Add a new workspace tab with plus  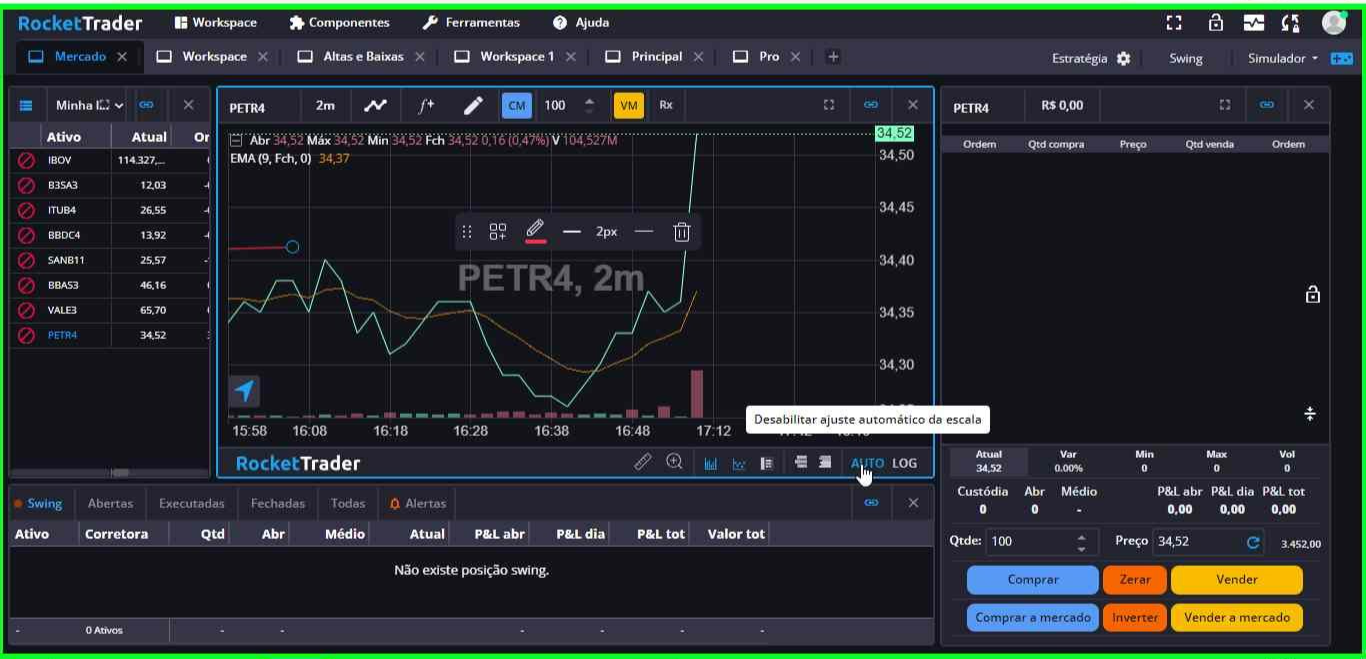point(833,57)
